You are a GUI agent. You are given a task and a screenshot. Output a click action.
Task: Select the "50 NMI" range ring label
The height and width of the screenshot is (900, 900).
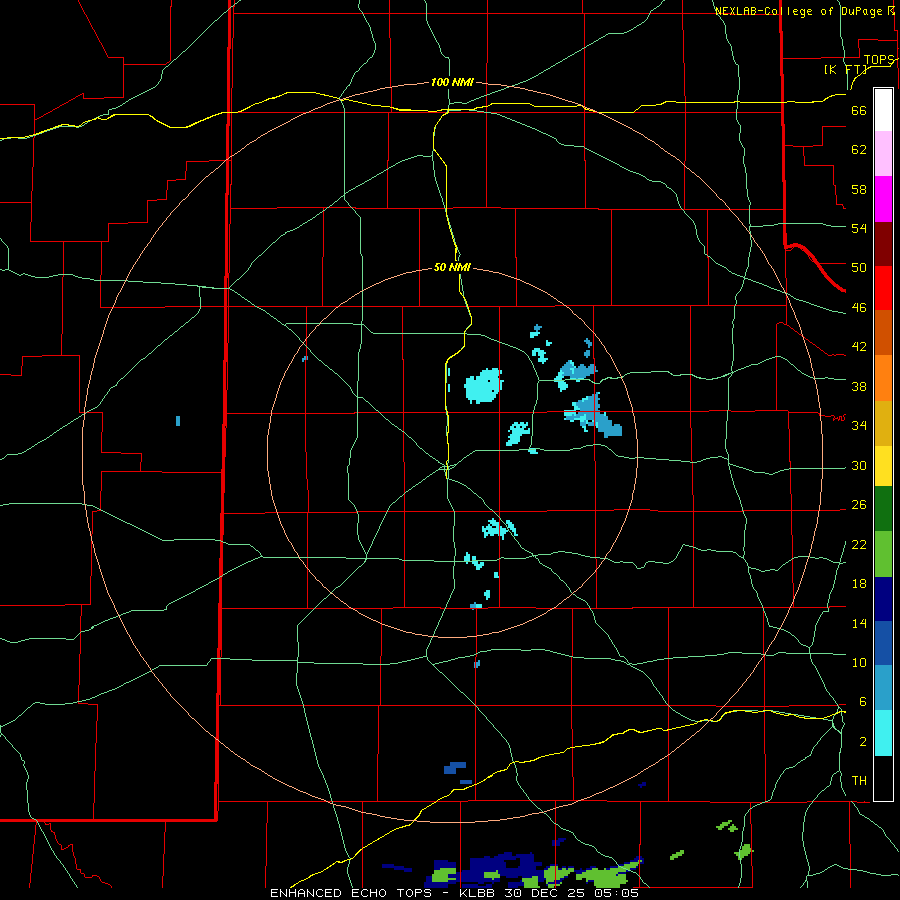[452, 267]
